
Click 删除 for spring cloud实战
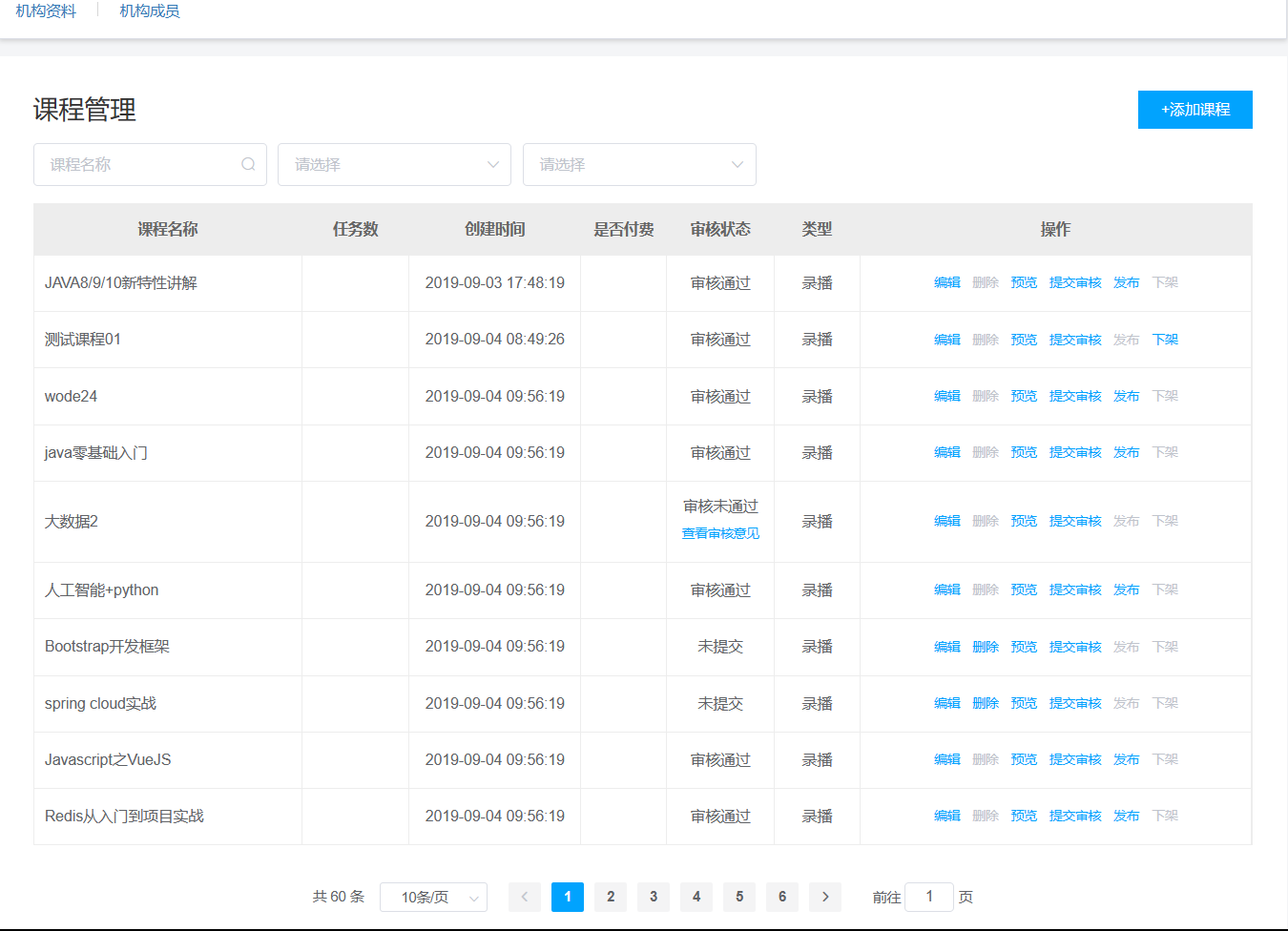tap(986, 703)
